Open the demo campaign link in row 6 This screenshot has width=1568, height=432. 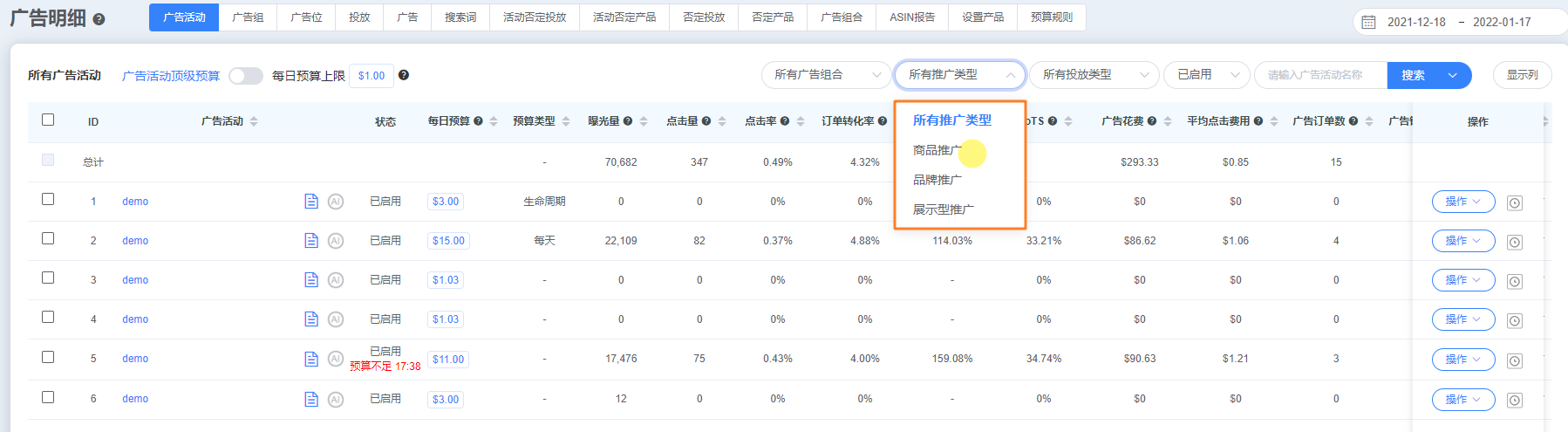pos(135,399)
